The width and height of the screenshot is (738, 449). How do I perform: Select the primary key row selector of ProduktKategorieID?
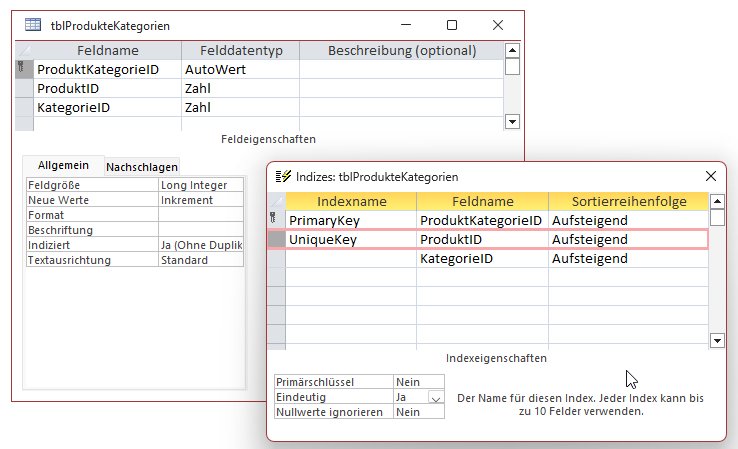pyautogui.click(x=24, y=69)
